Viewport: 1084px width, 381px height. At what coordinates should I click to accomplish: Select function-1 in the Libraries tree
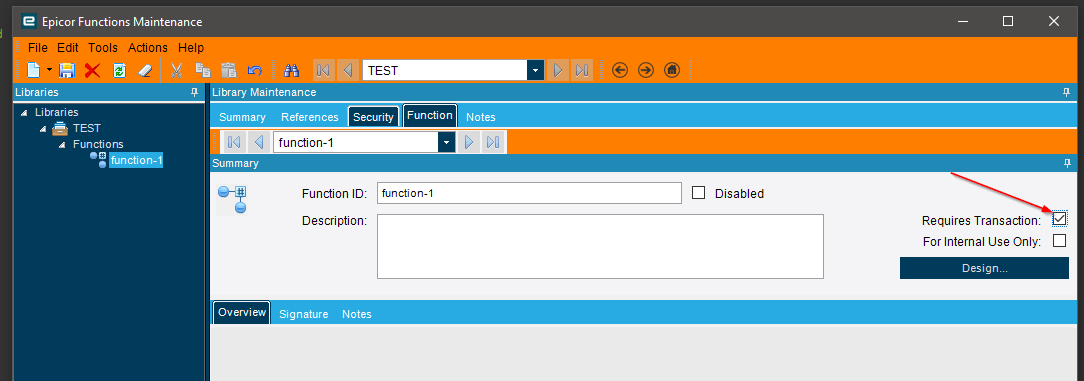[136, 160]
